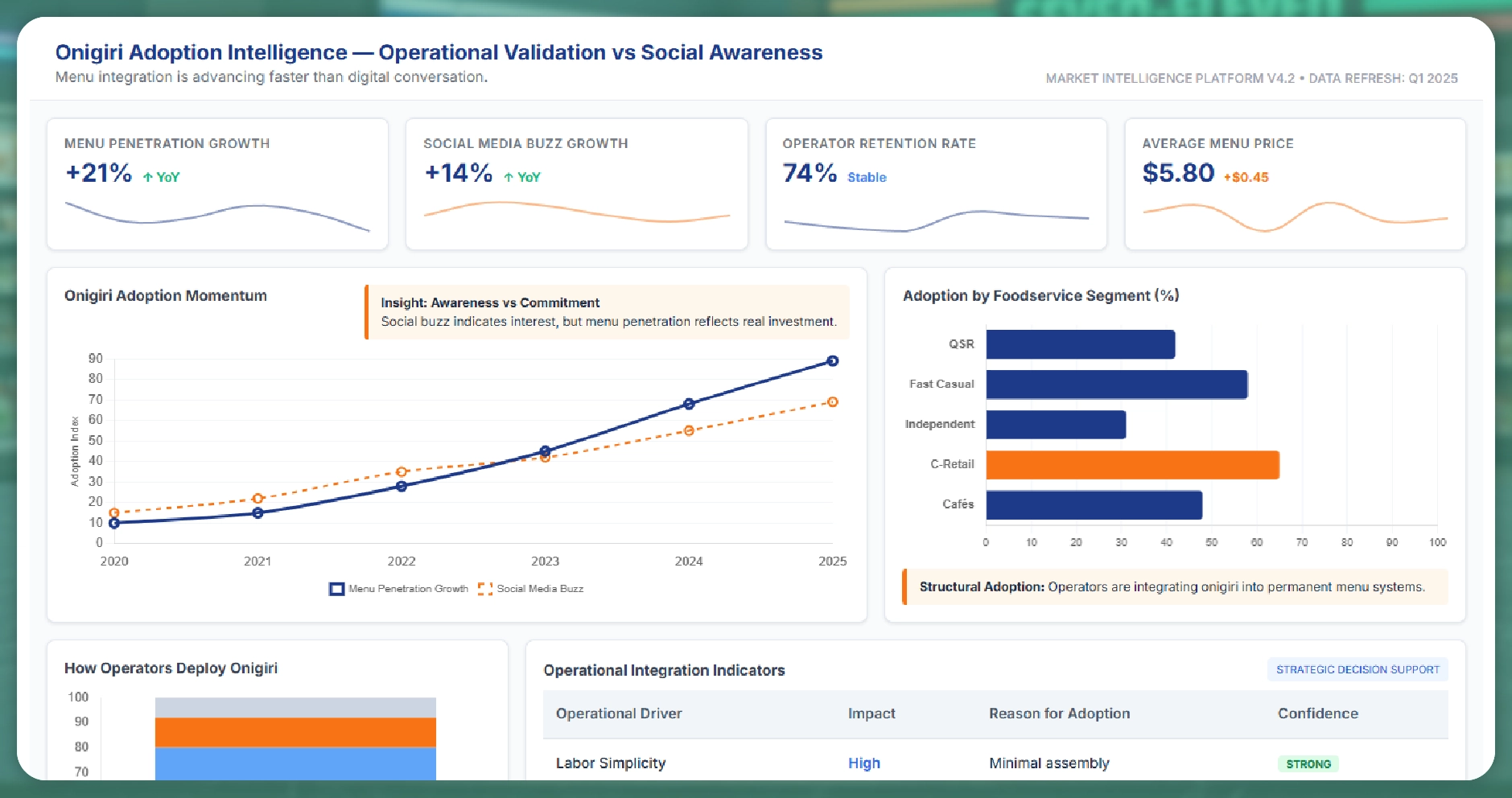Click the 2025 data point on the blue line
Screen dimensions: 1512x798
click(833, 360)
